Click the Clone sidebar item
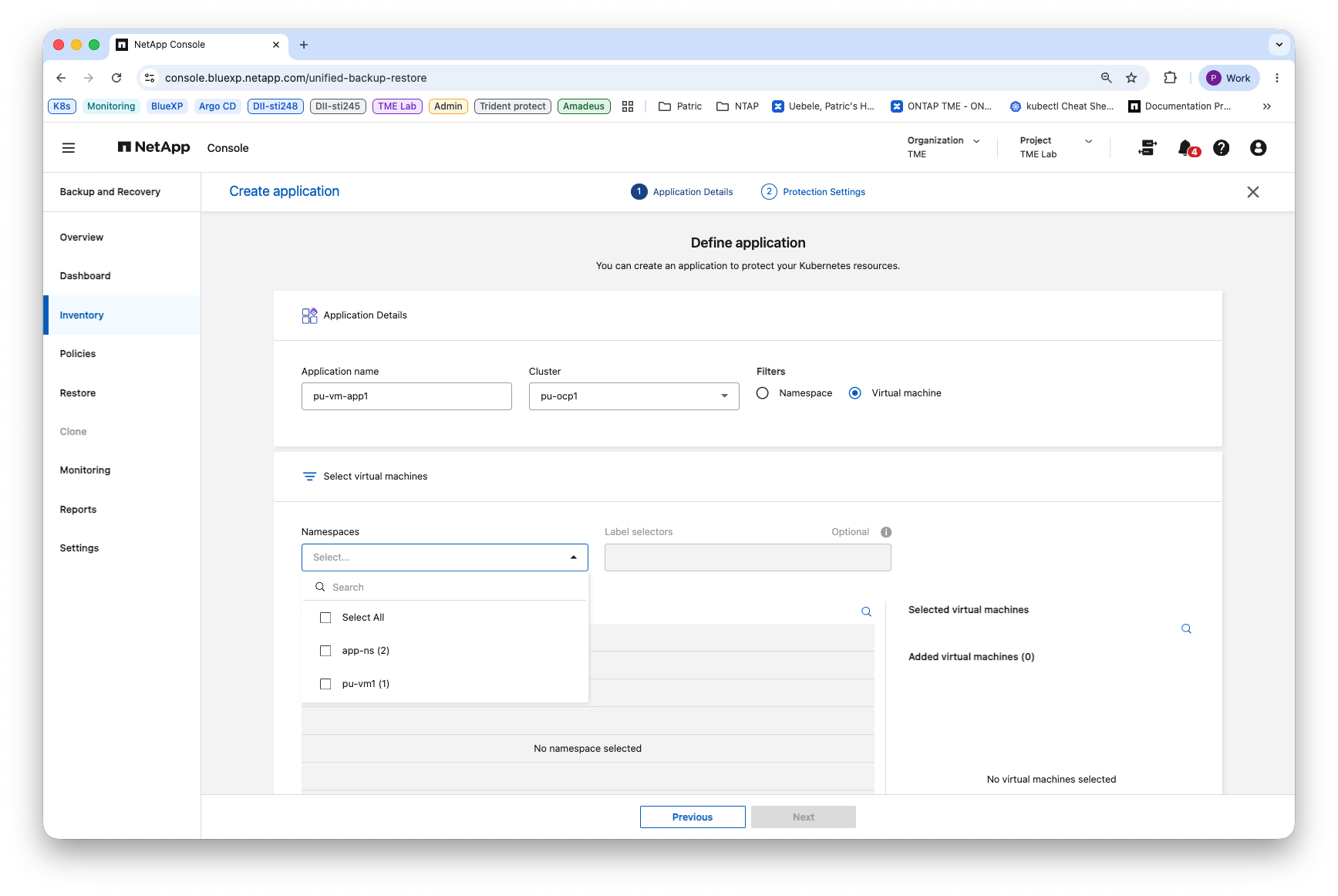The width and height of the screenshot is (1338, 896). pos(73,432)
